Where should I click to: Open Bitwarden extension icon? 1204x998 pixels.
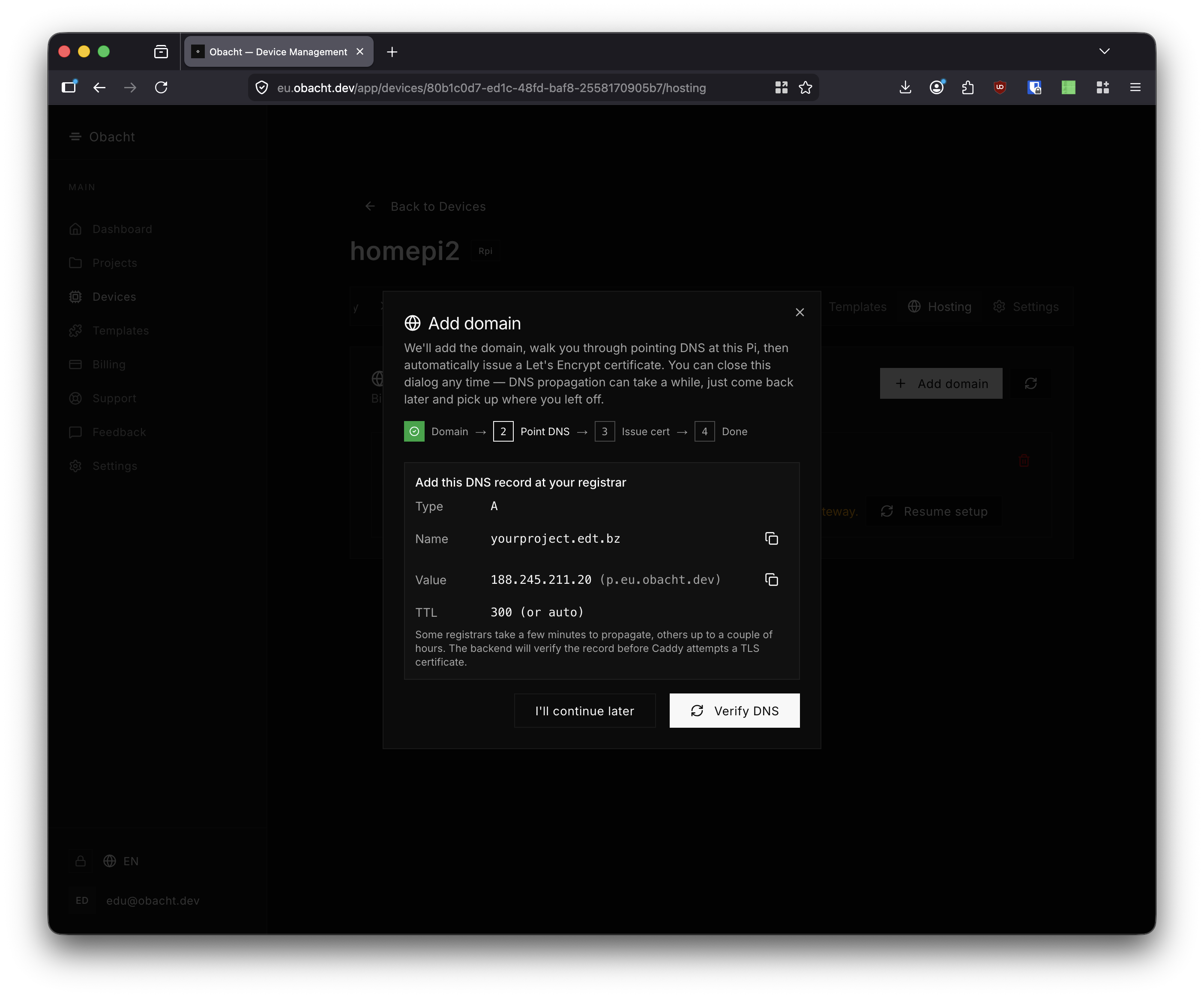coord(1034,87)
